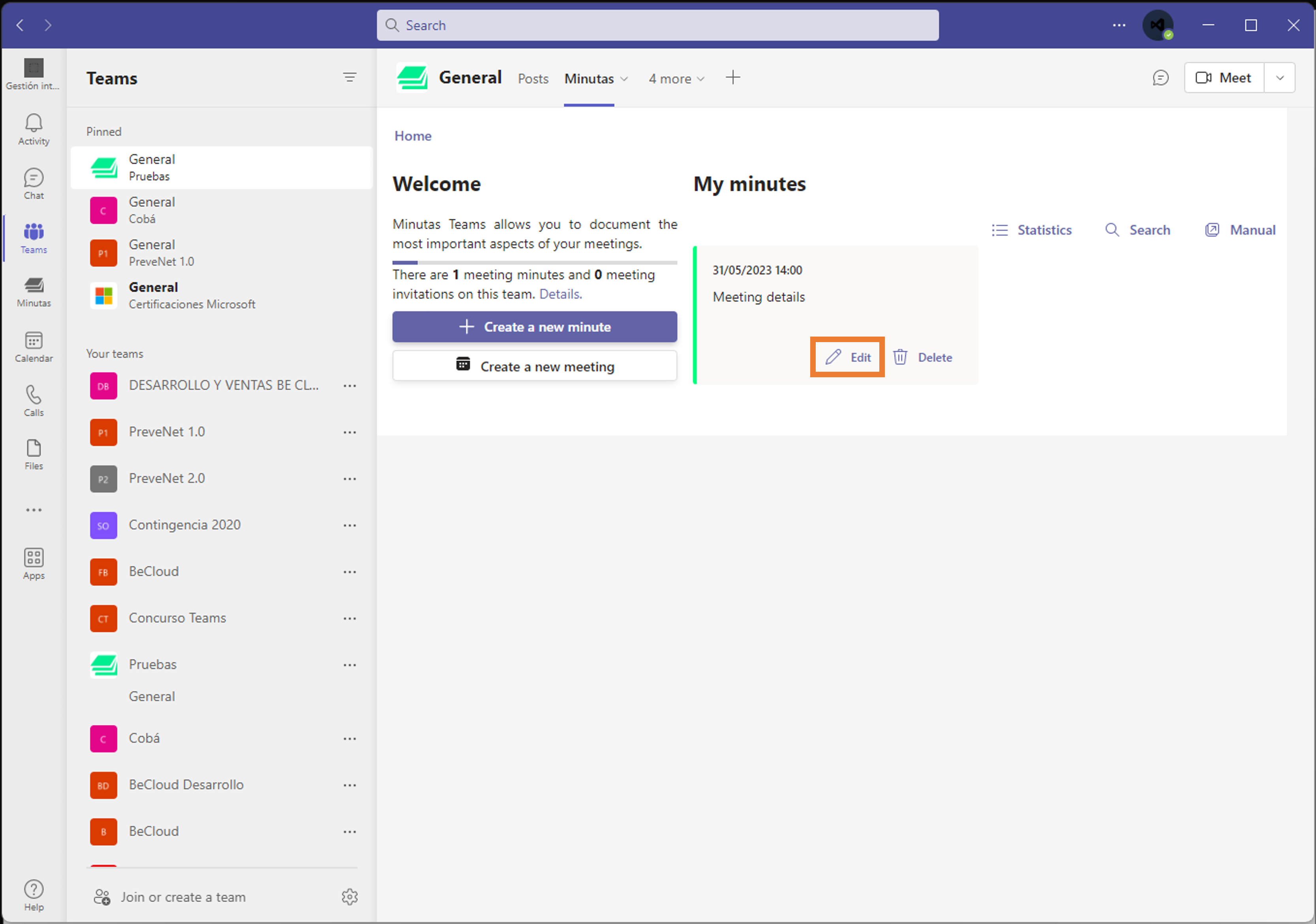Image resolution: width=1316 pixels, height=924 pixels.
Task: Expand the Minutas tab chevron
Action: coord(624,79)
